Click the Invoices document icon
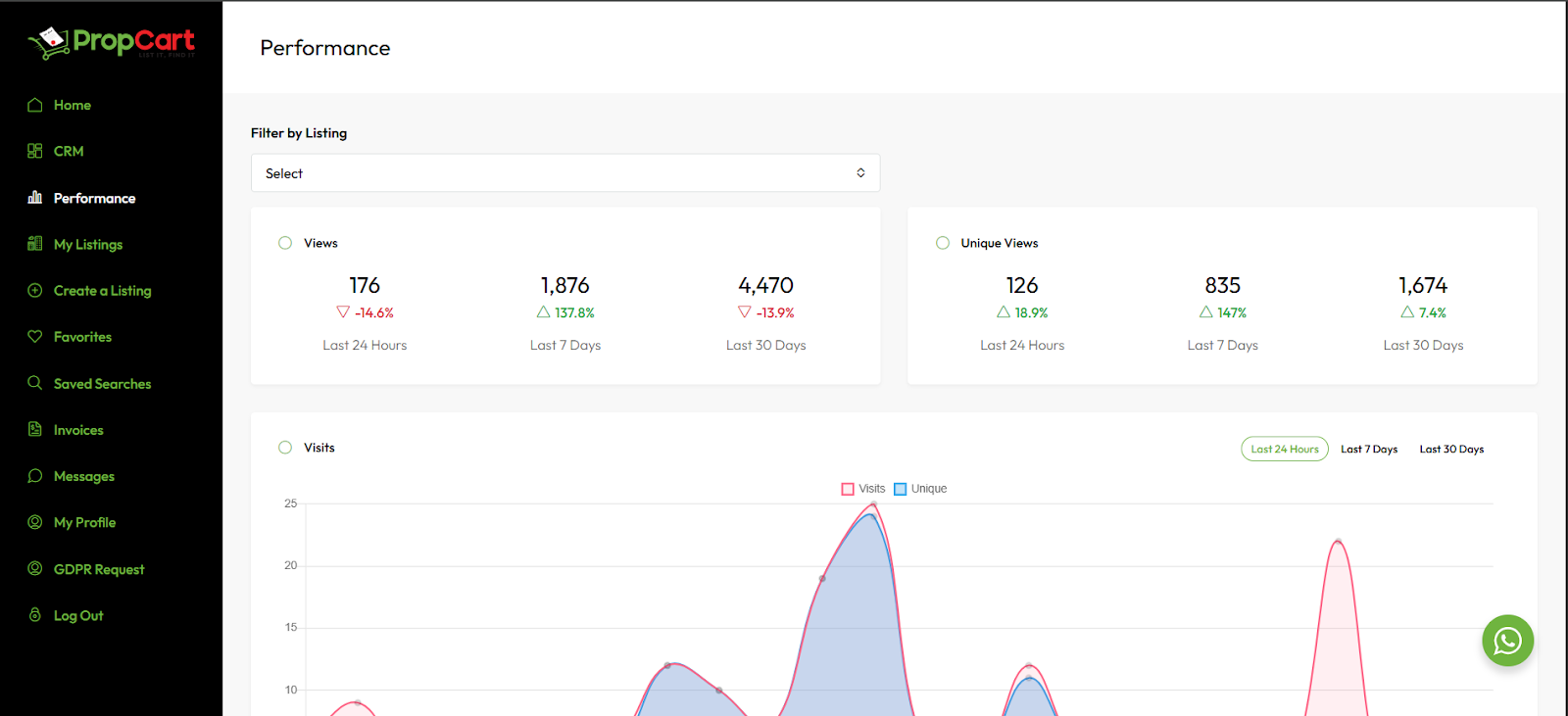The image size is (1568, 716). click(35, 429)
